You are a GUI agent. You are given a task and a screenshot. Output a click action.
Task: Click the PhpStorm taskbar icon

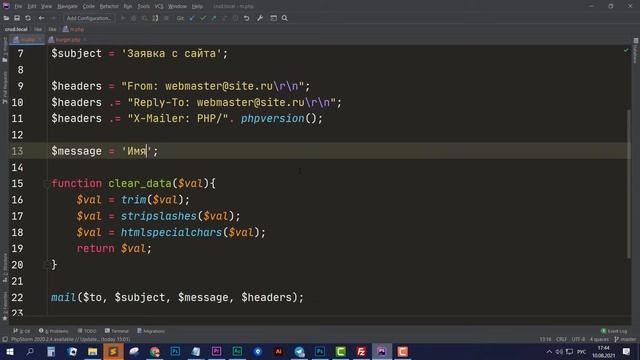click(x=382, y=352)
